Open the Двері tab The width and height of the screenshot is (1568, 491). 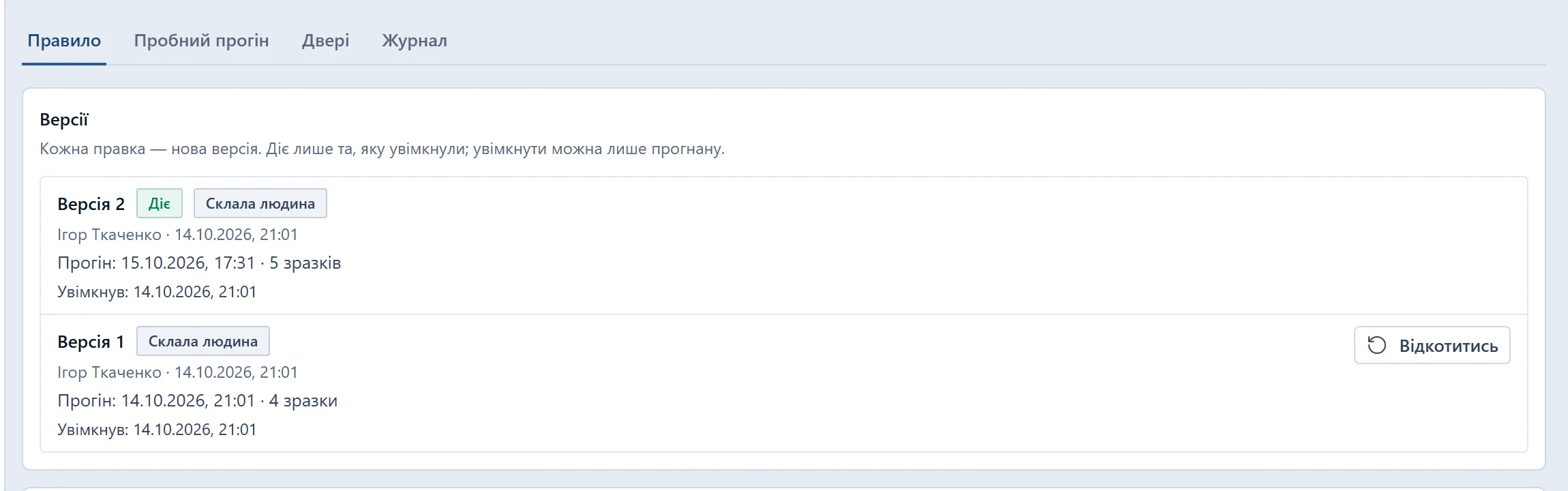pyautogui.click(x=326, y=41)
